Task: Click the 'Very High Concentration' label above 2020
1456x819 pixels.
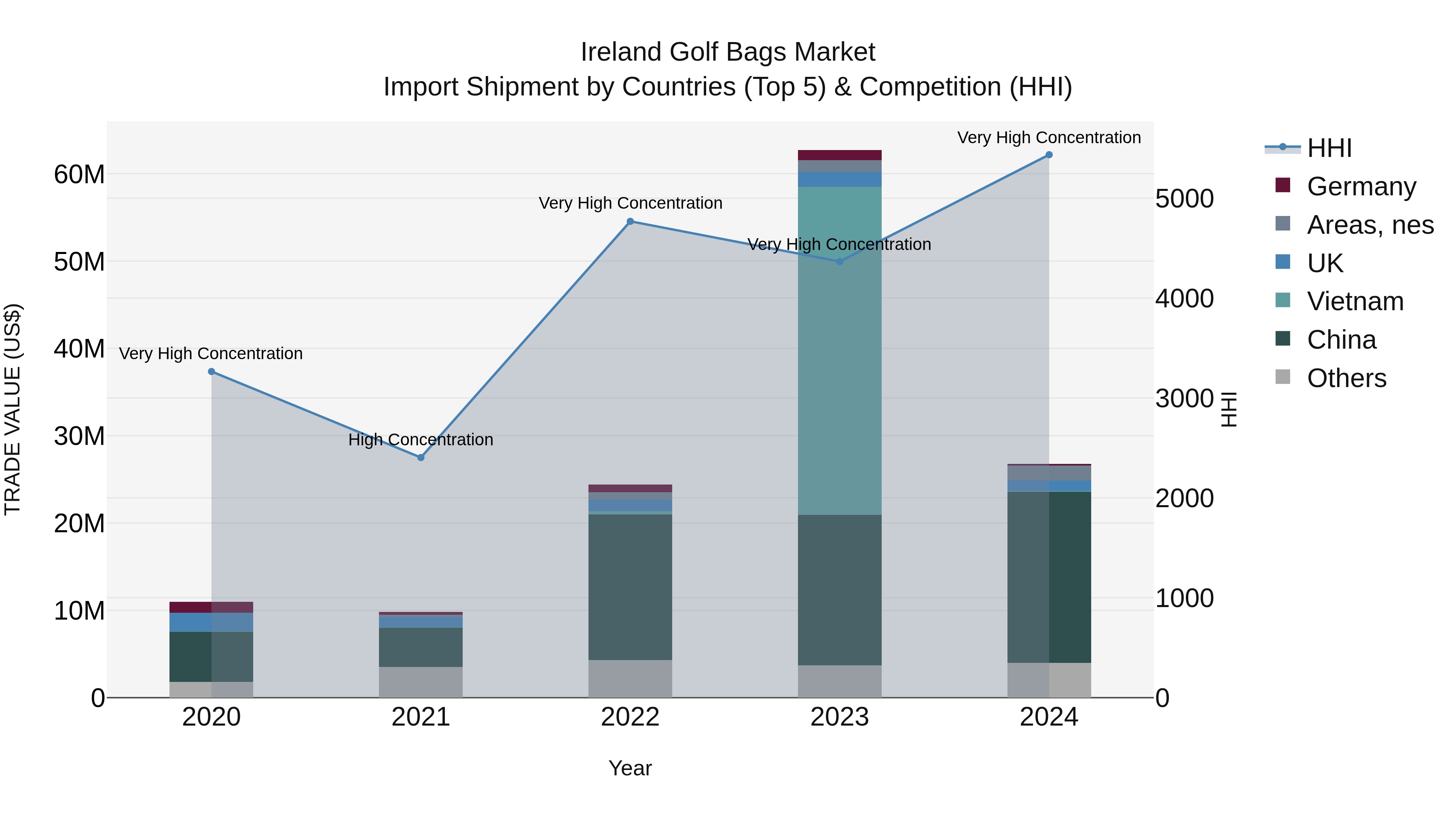Action: (x=211, y=353)
